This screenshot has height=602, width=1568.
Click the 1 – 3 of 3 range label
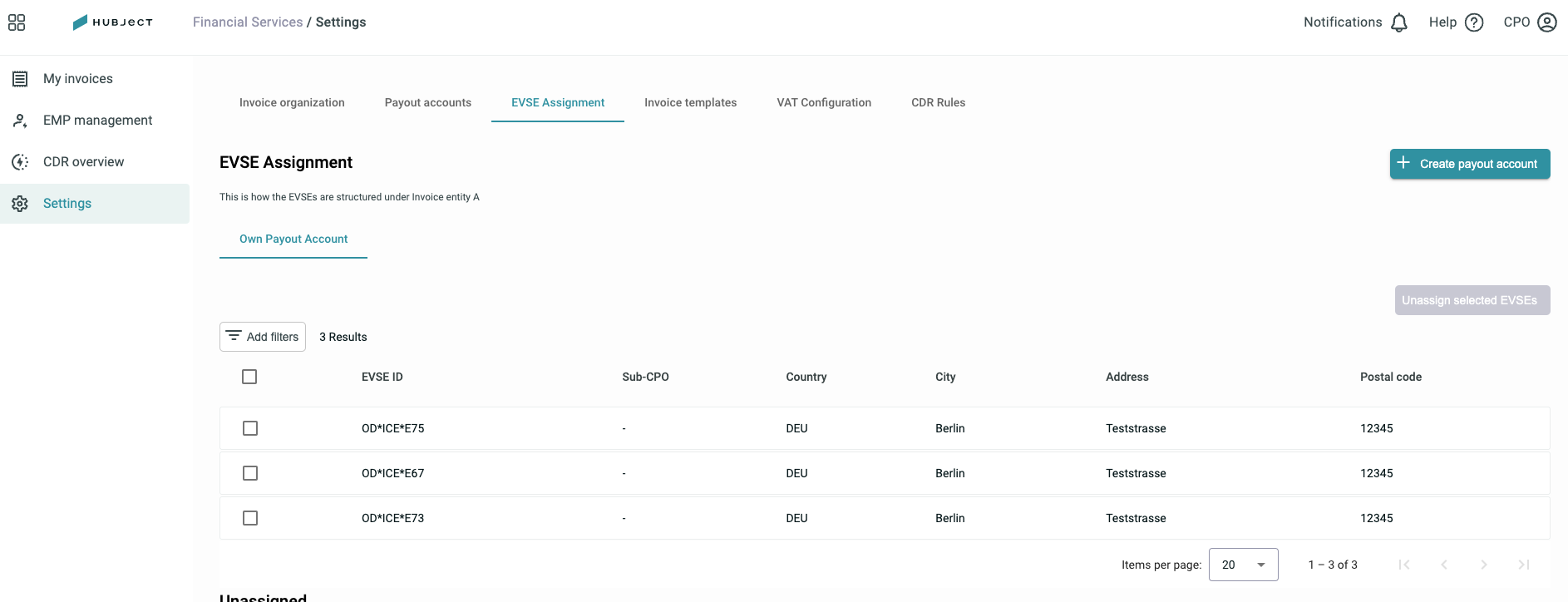[1333, 565]
